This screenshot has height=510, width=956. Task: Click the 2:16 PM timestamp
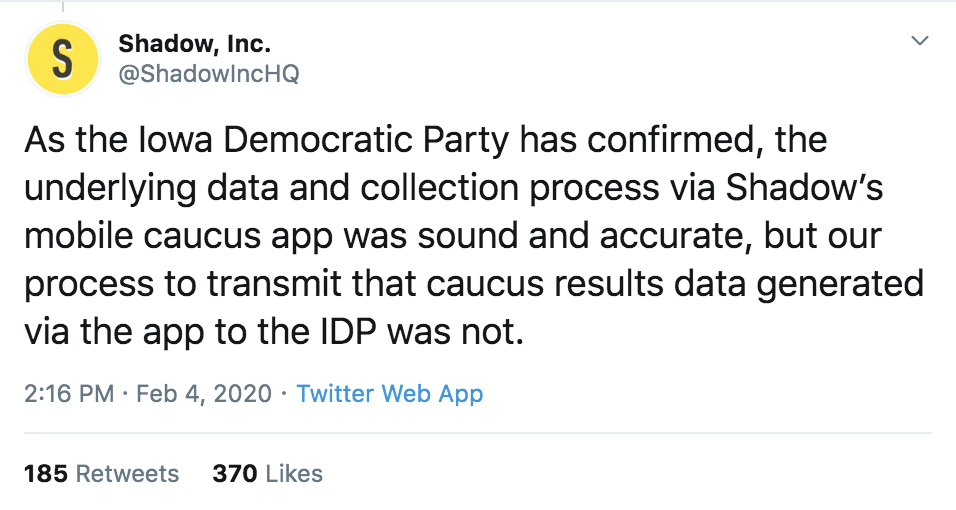[x=68, y=393]
